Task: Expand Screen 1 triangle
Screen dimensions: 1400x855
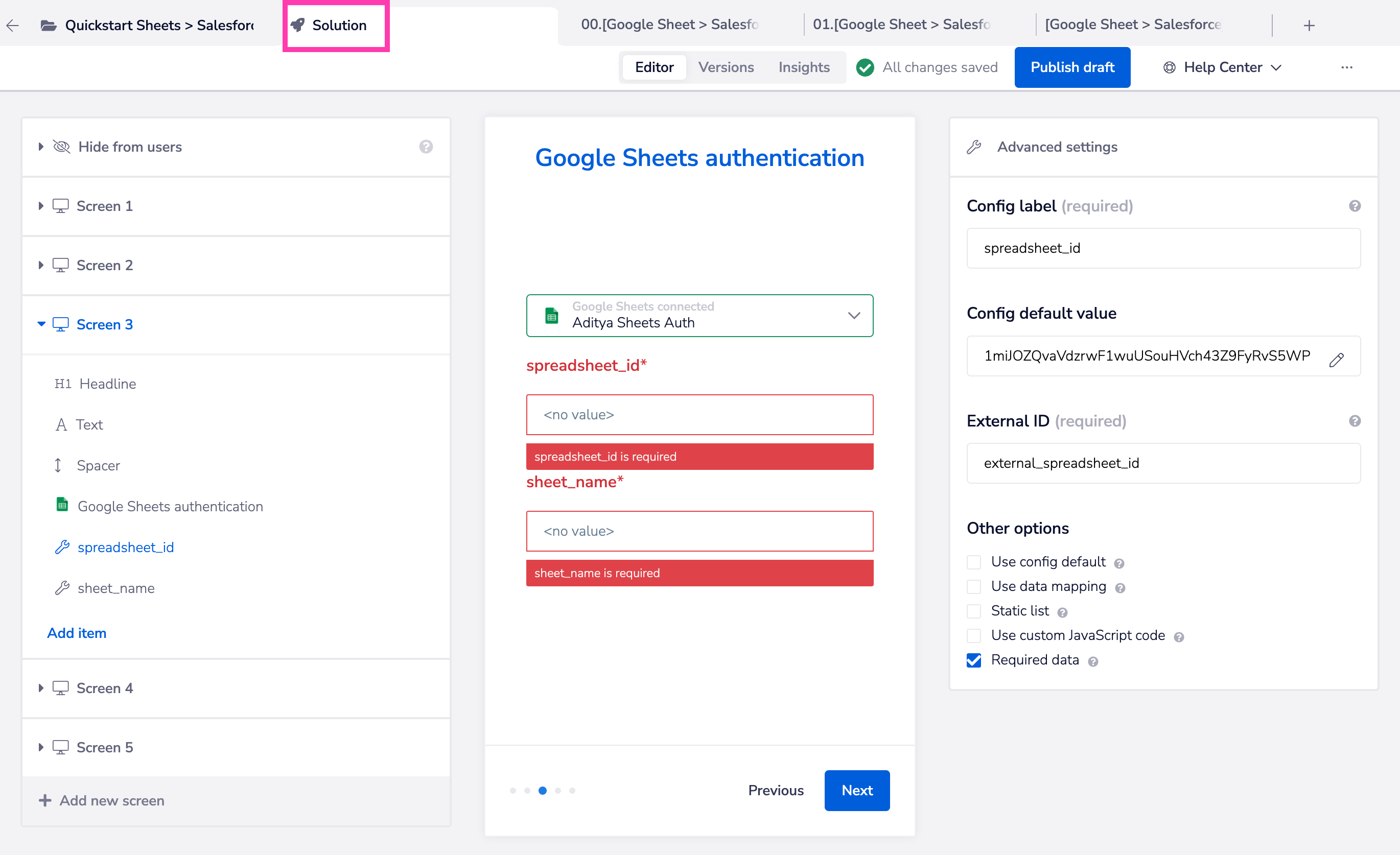Action: (x=41, y=206)
